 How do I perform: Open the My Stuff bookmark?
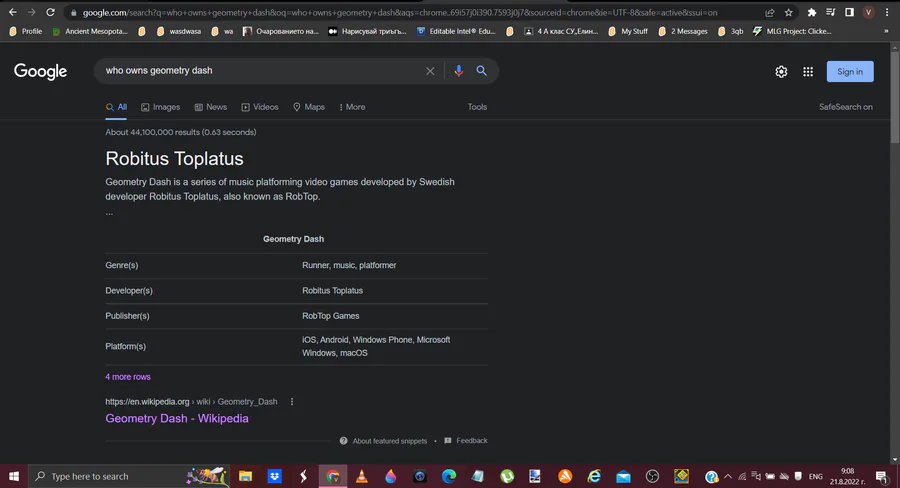628,31
